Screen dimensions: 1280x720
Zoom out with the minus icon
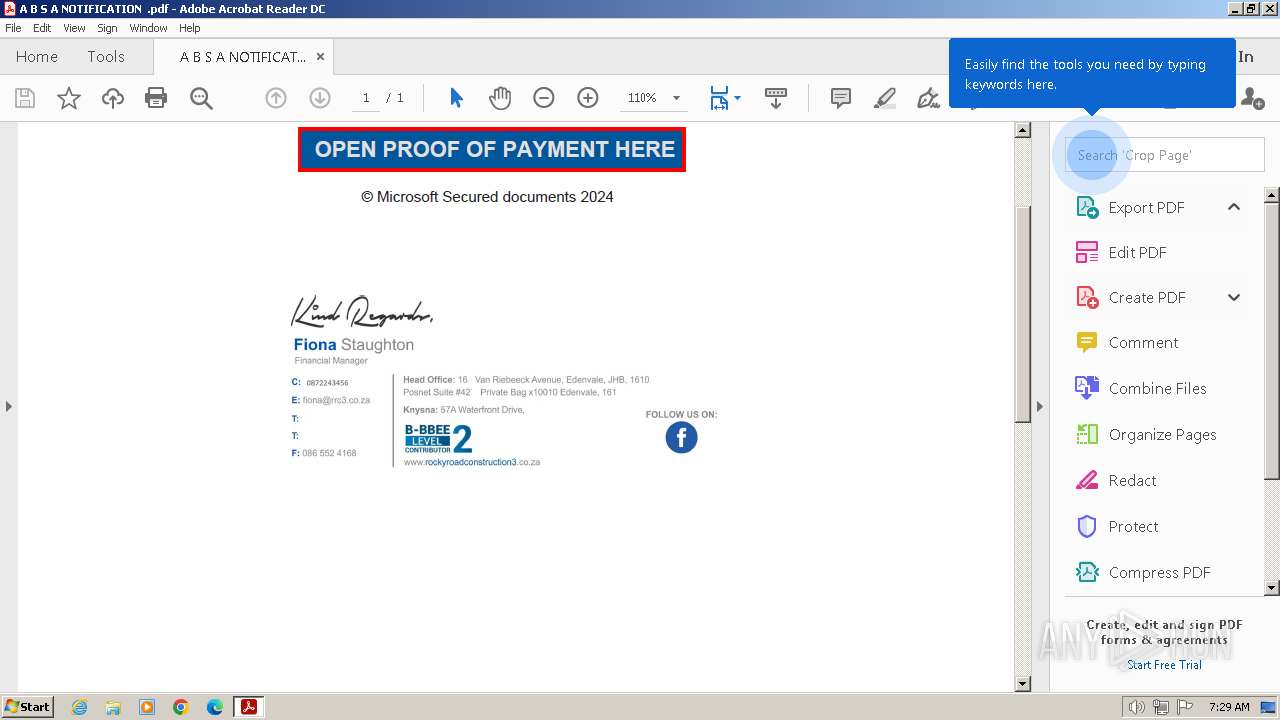pyautogui.click(x=544, y=98)
